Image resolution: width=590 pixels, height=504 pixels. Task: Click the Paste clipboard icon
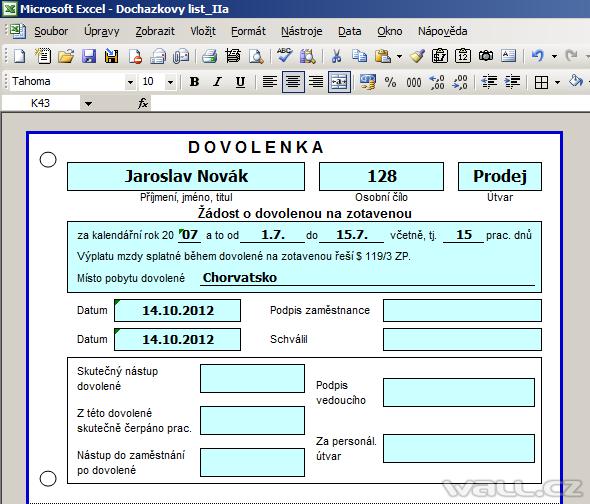(383, 56)
